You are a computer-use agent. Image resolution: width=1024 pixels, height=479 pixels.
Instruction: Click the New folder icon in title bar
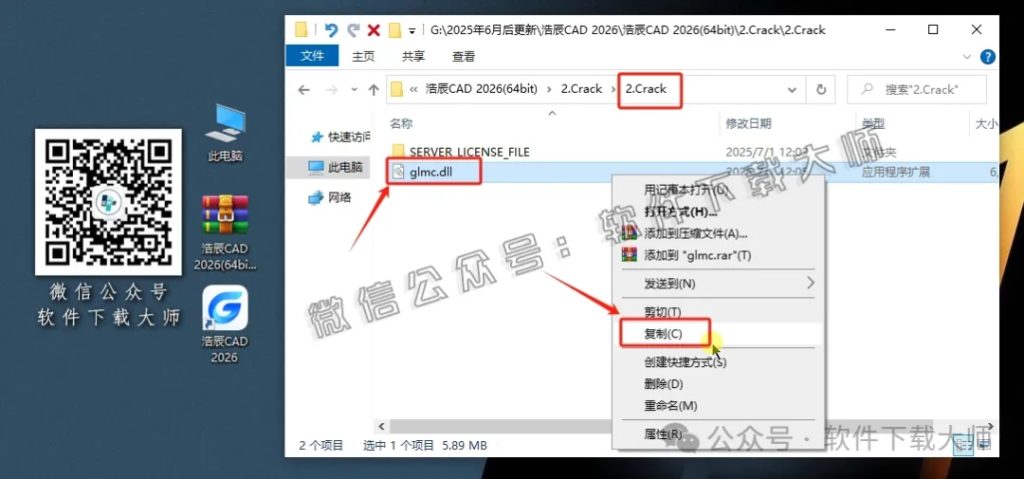click(394, 30)
